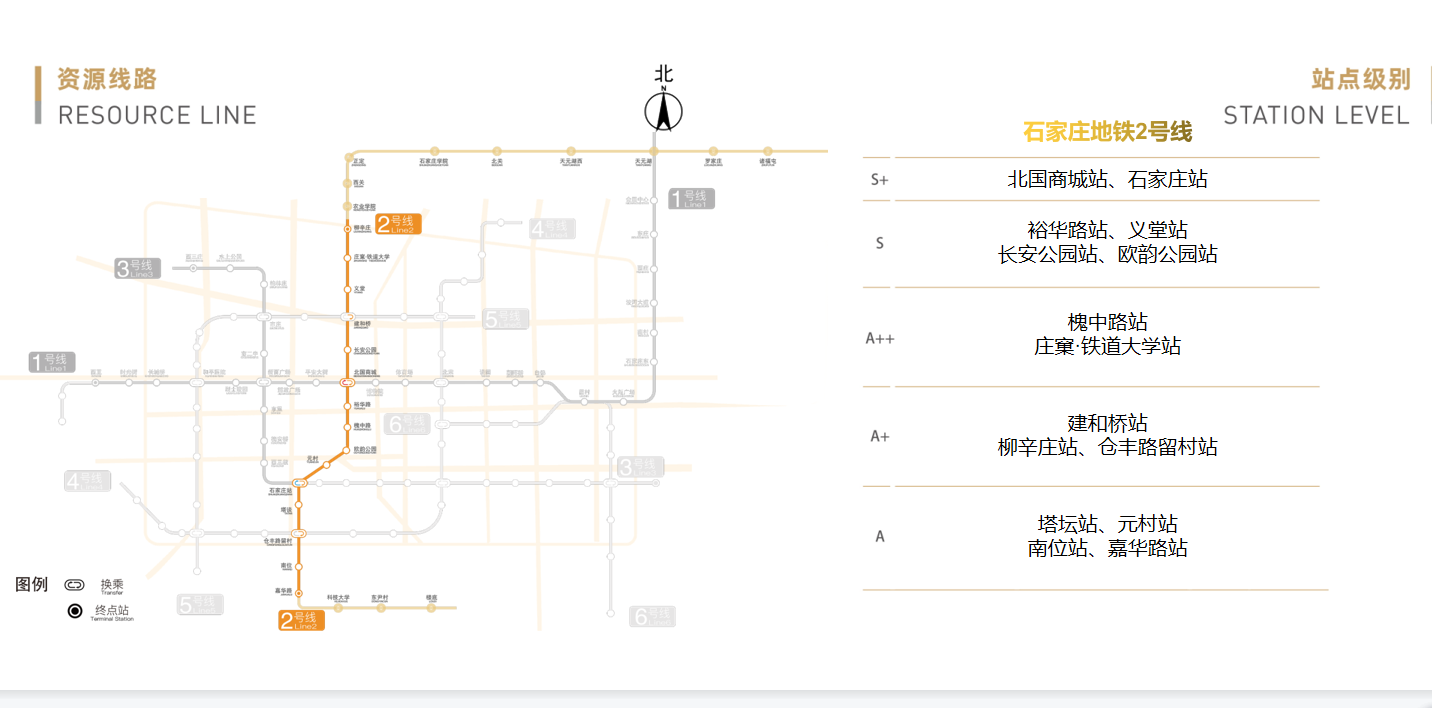This screenshot has height=708, width=1432.
Task: Click the 科技大学 station label on the map
Action: pyautogui.click(x=338, y=599)
